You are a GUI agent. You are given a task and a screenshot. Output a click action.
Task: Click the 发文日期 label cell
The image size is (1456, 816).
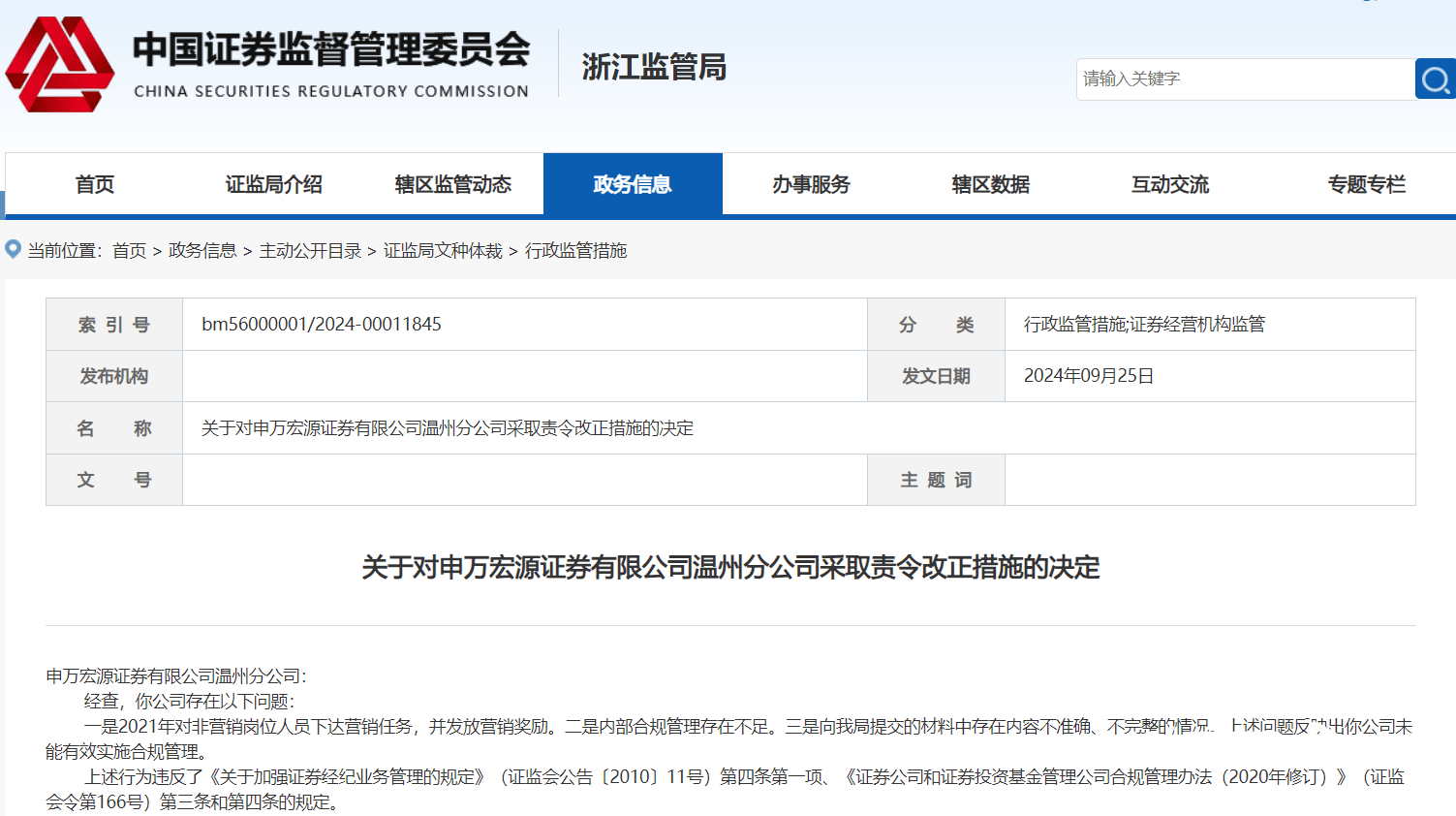click(x=936, y=376)
